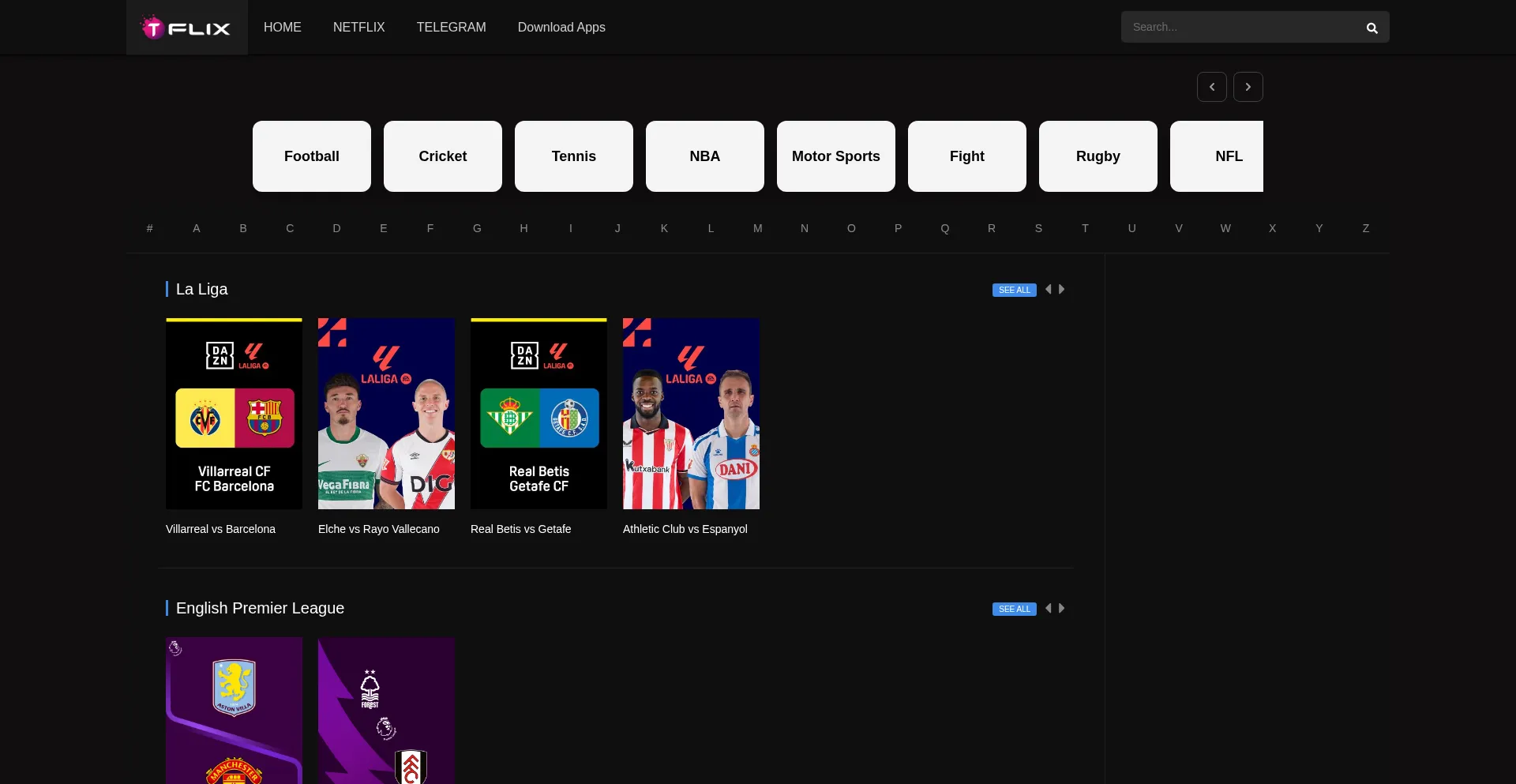Screen dimensions: 1516x784
Task: Open the TELEGRAM menu item
Action: pos(451,27)
